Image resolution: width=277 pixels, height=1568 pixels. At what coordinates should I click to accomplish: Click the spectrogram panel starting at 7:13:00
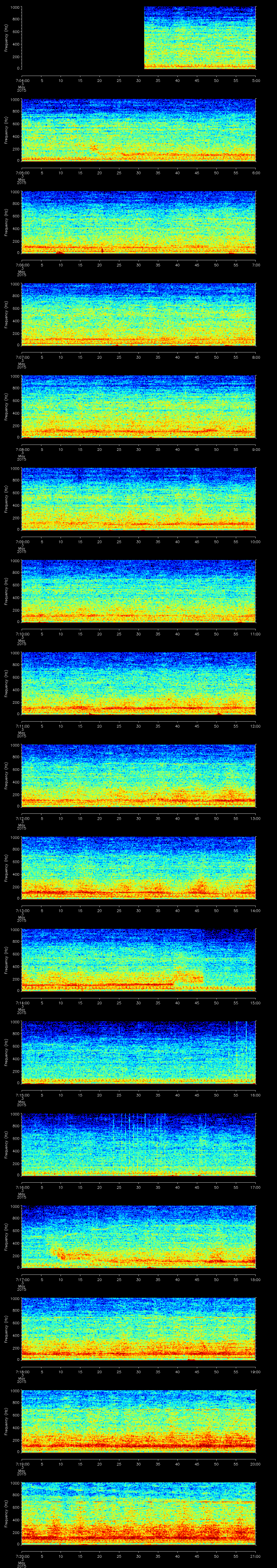pos(139,868)
